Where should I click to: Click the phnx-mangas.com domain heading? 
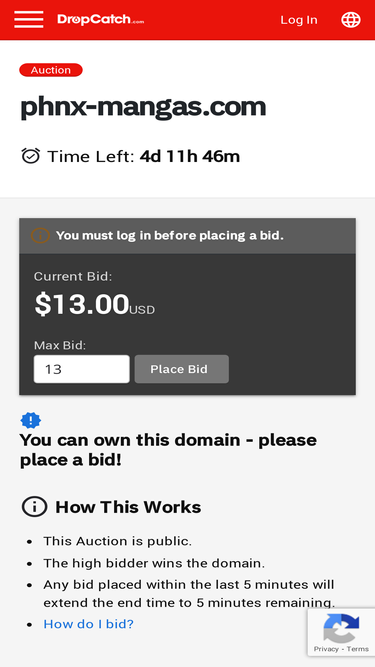143,107
